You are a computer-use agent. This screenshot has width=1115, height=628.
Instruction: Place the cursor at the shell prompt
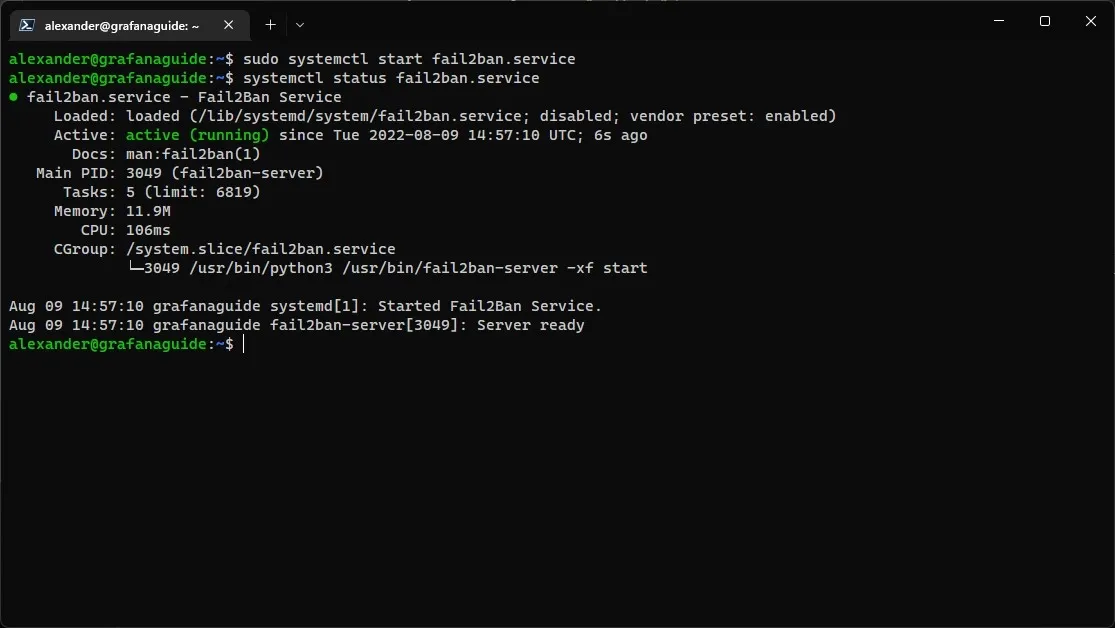click(x=243, y=344)
